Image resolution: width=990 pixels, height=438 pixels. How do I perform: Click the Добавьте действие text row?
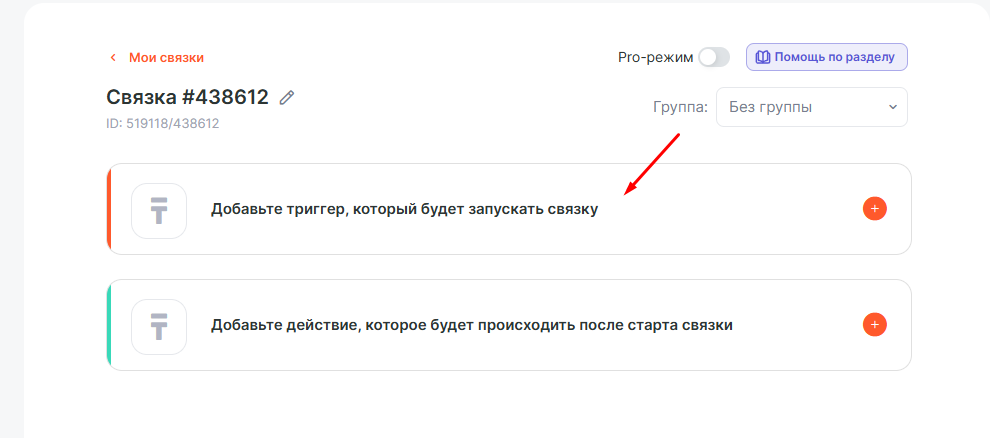[x=472, y=326]
